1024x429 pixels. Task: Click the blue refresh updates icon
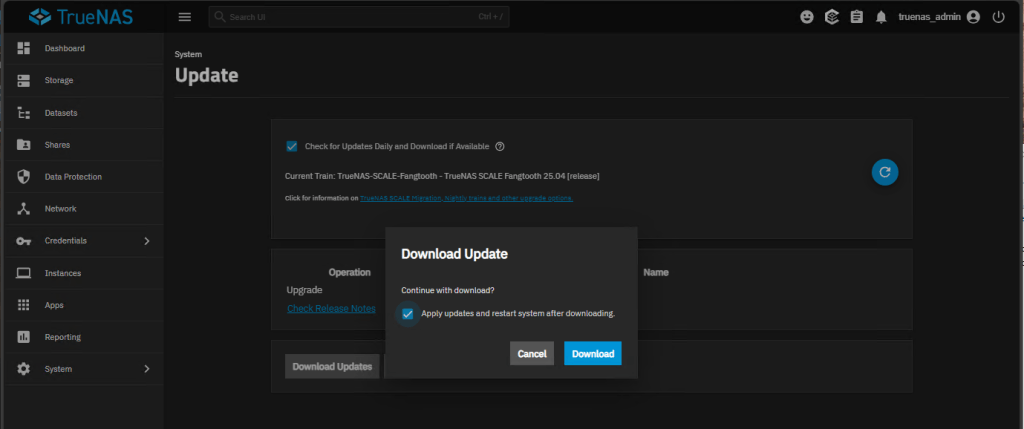point(884,172)
